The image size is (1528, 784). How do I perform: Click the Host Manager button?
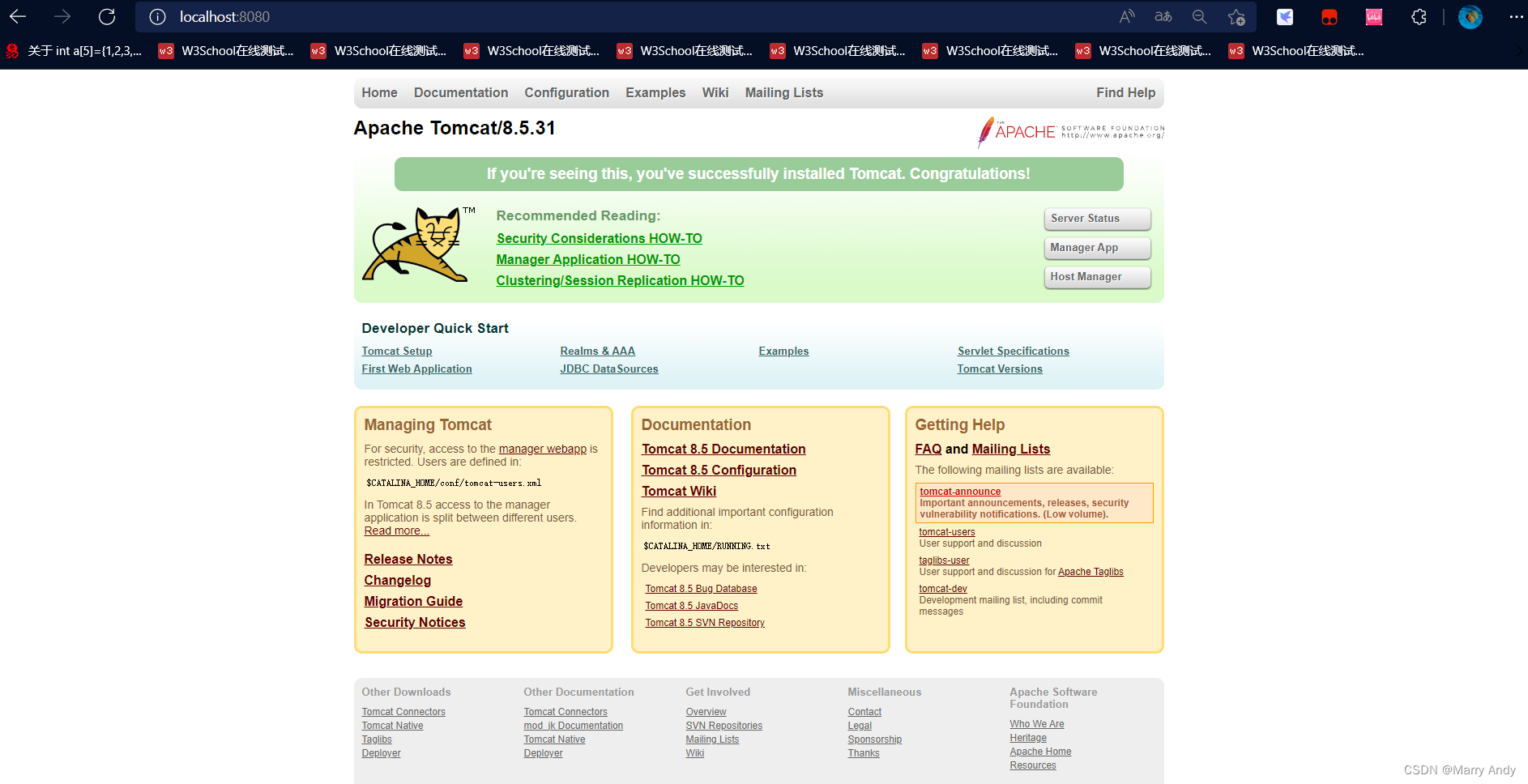click(x=1098, y=277)
